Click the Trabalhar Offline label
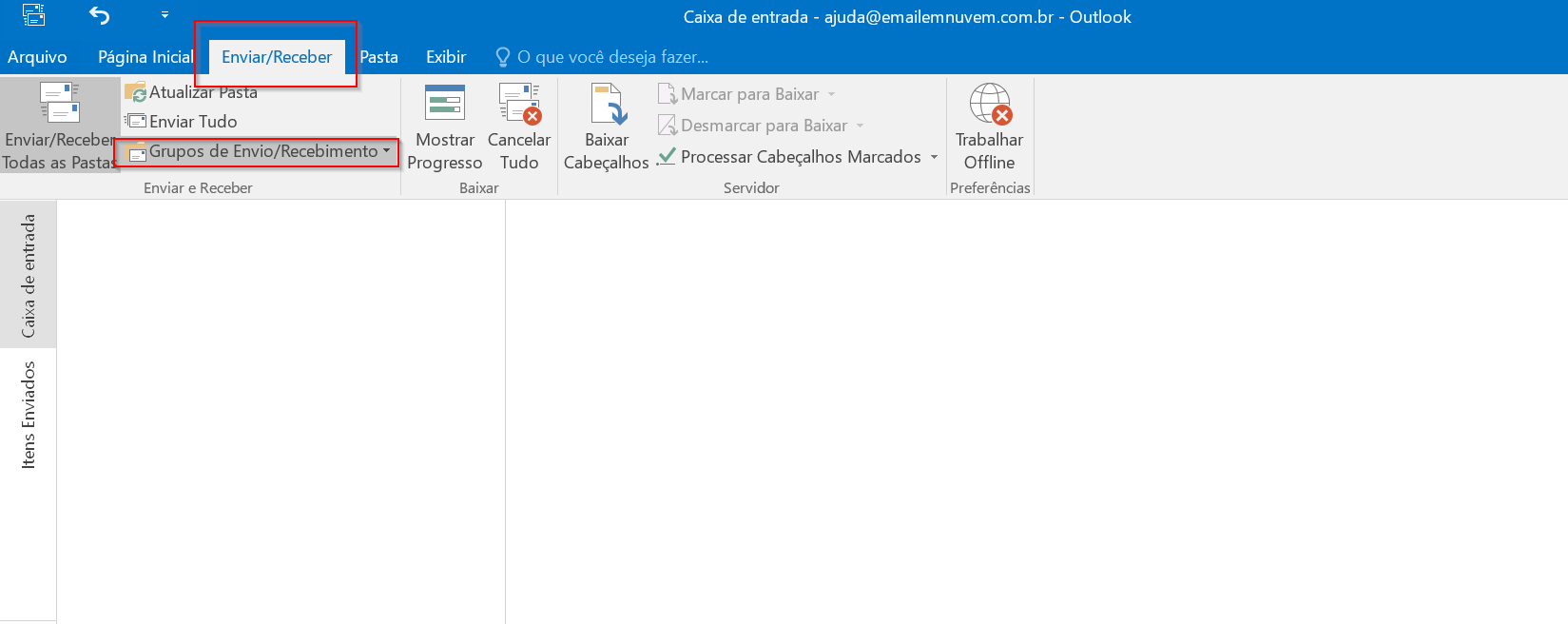 click(990, 151)
